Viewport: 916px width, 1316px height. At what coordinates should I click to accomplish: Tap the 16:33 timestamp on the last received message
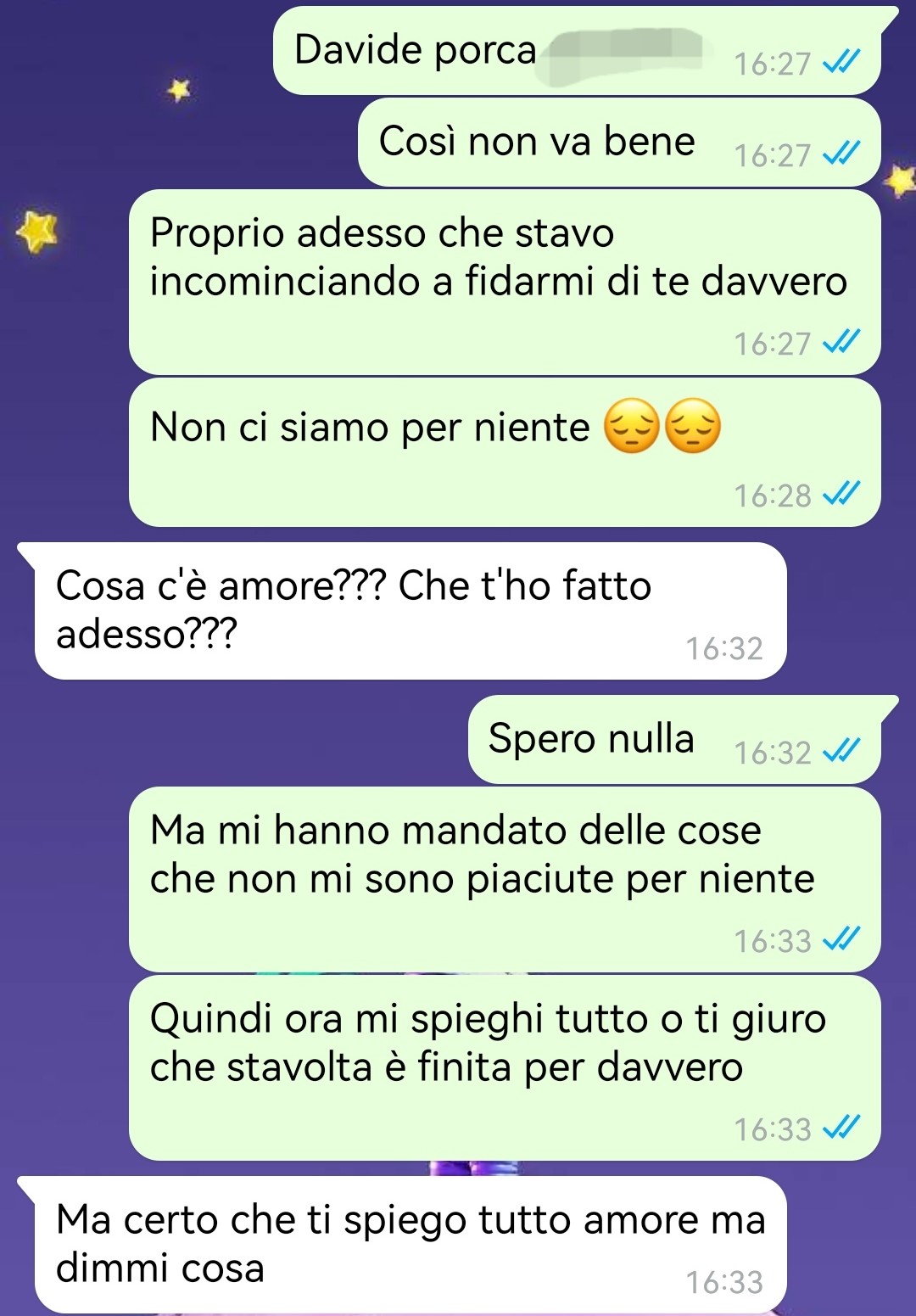[x=724, y=1283]
